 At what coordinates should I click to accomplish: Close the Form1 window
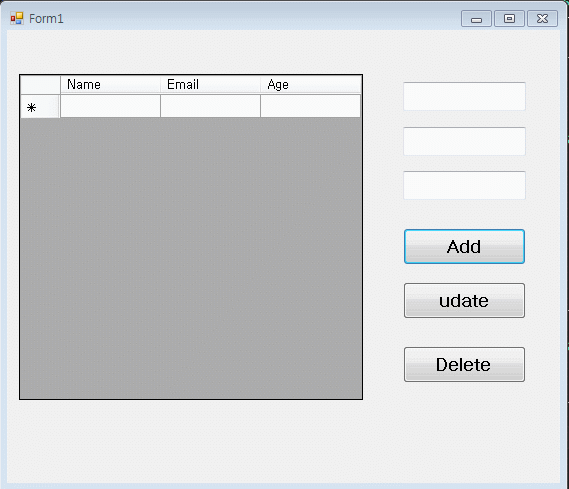[542, 19]
